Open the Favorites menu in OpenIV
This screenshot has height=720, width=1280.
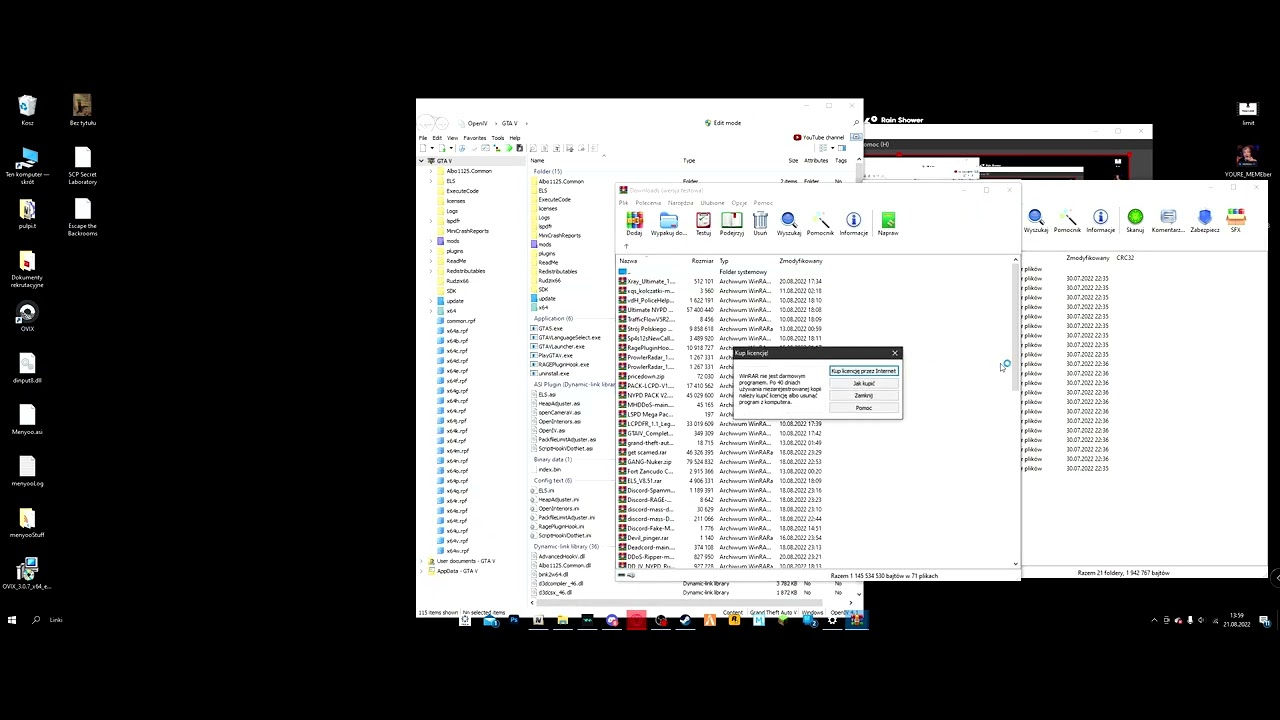474,138
